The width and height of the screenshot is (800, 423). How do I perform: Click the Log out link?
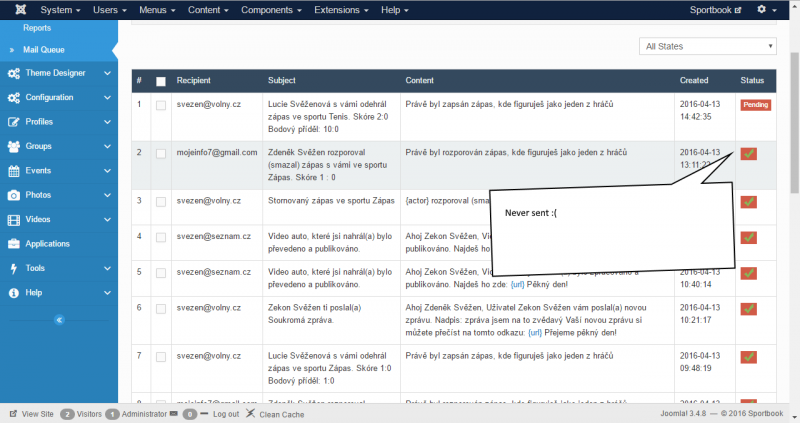(226, 414)
